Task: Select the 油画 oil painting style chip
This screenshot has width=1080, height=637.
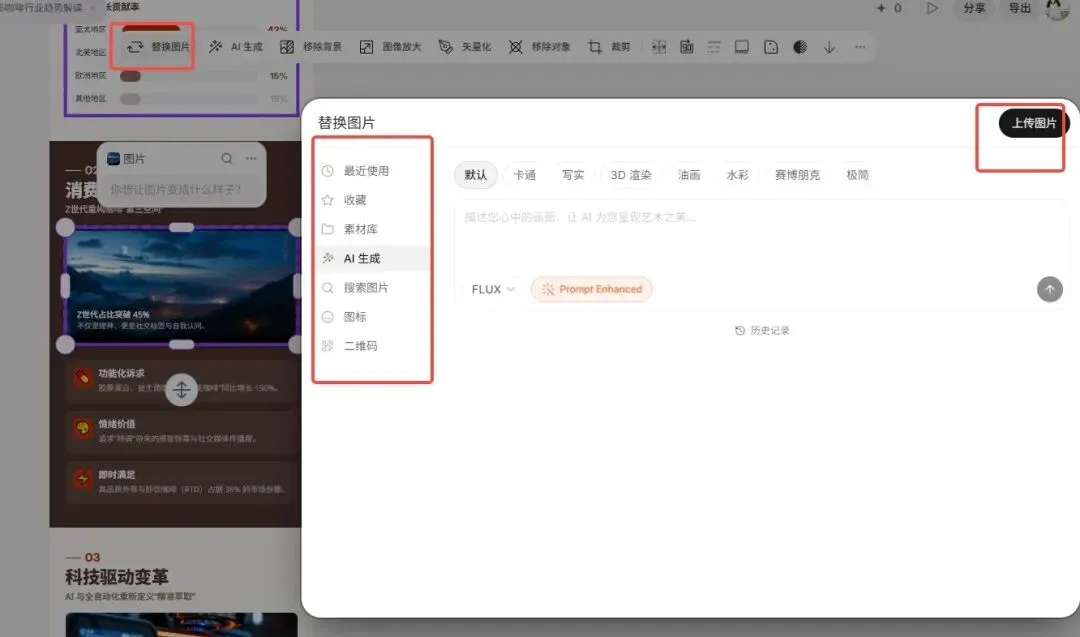Action: (x=689, y=175)
